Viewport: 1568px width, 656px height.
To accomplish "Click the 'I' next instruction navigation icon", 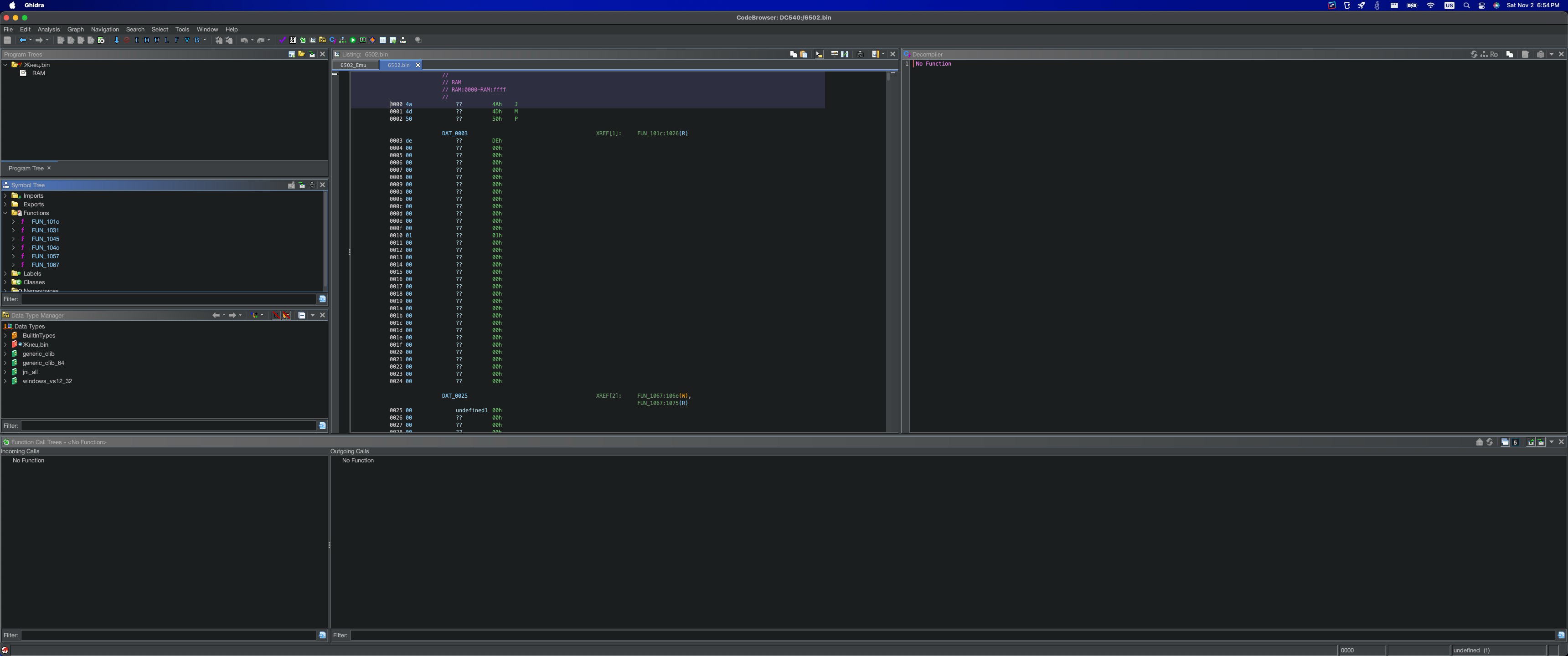I will point(136,40).
